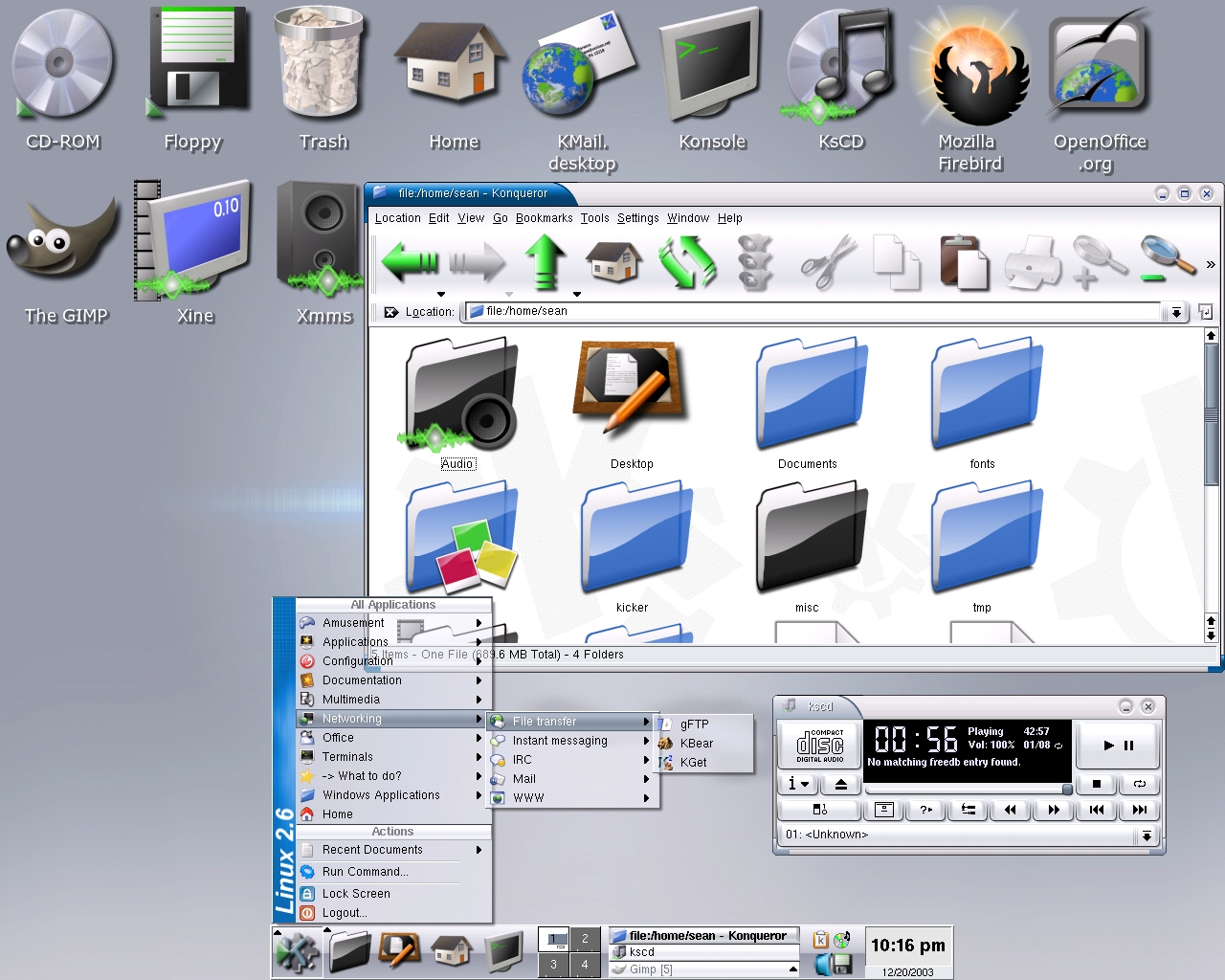Go up one directory with the green up arrow

[x=546, y=261]
